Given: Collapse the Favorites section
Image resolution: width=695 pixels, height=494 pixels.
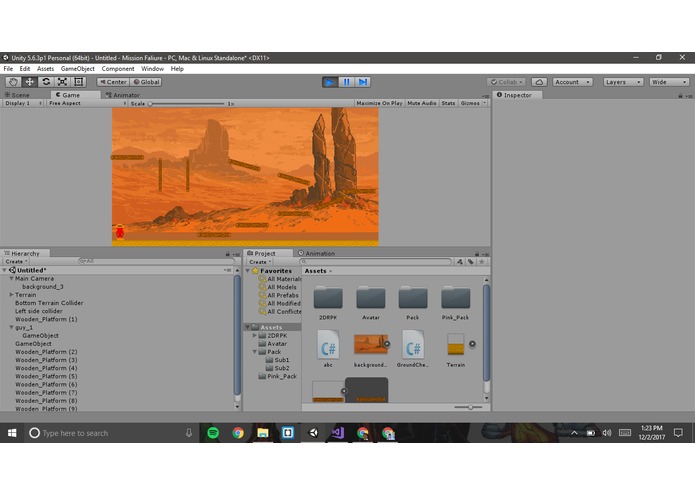Looking at the screenshot, I should click(x=248, y=271).
